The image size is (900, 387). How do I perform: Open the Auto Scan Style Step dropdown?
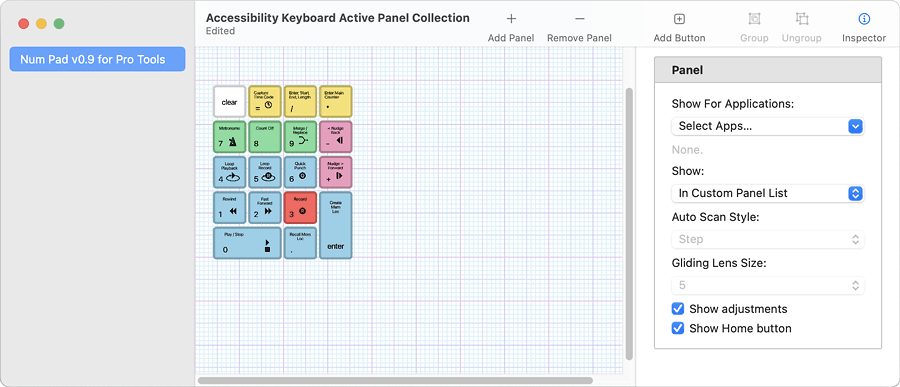coord(767,239)
